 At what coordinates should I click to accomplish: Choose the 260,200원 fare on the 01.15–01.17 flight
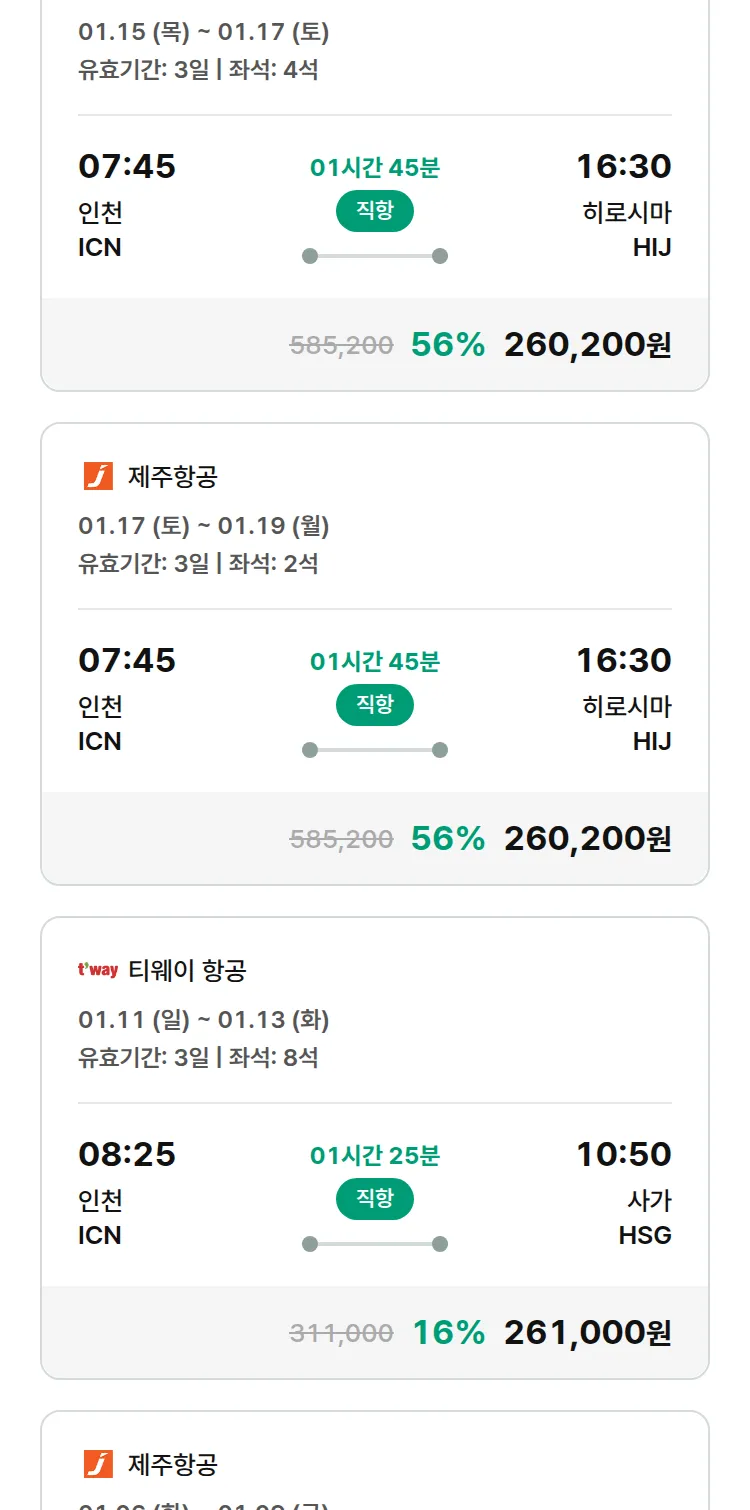pyautogui.click(x=587, y=344)
